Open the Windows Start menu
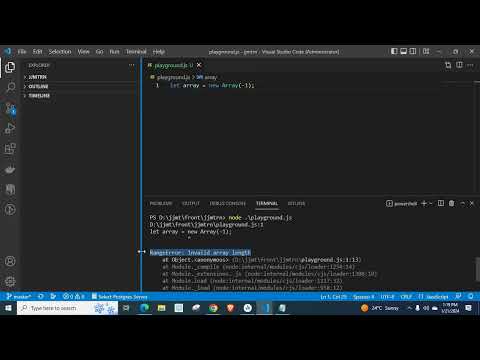 (8, 308)
